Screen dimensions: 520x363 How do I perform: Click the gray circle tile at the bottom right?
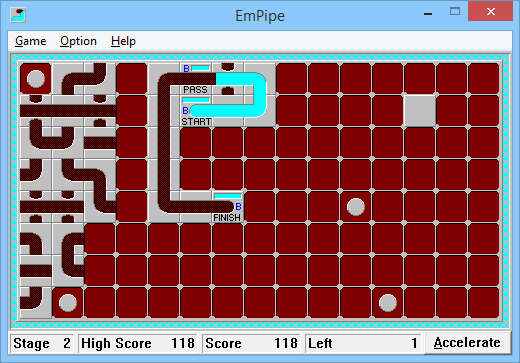388,303
